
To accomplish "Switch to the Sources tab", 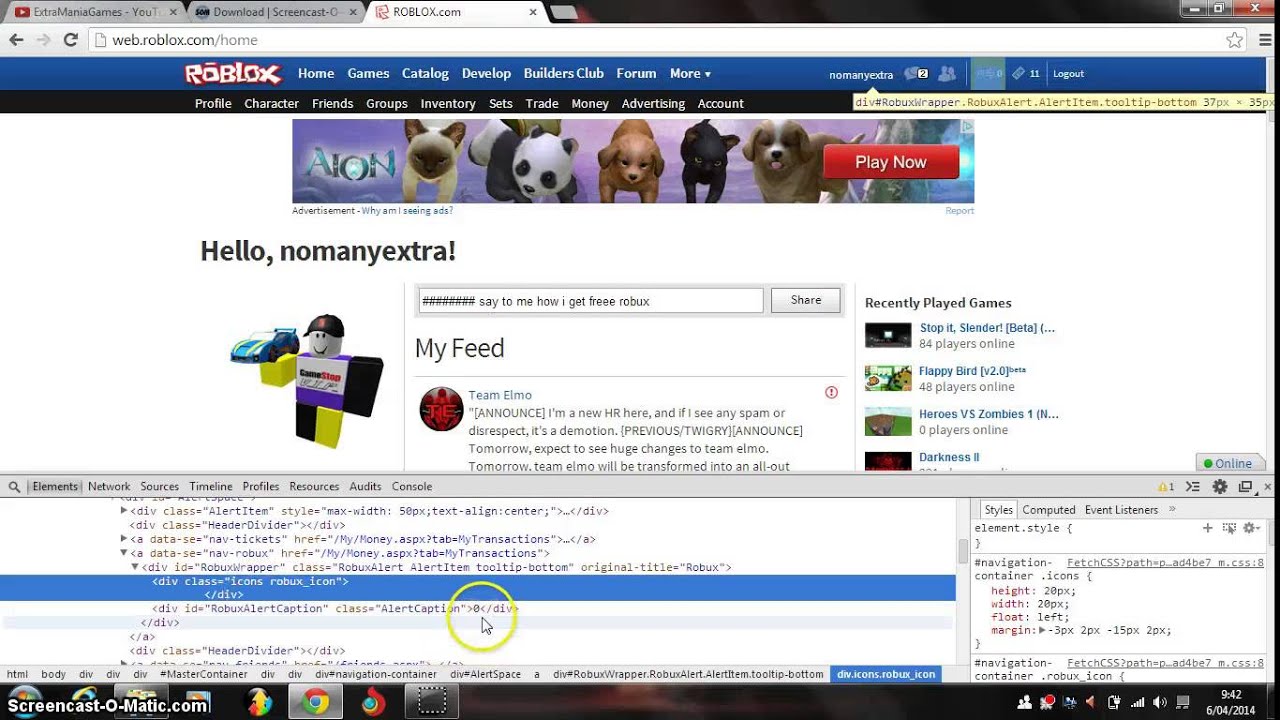I will pos(159,487).
